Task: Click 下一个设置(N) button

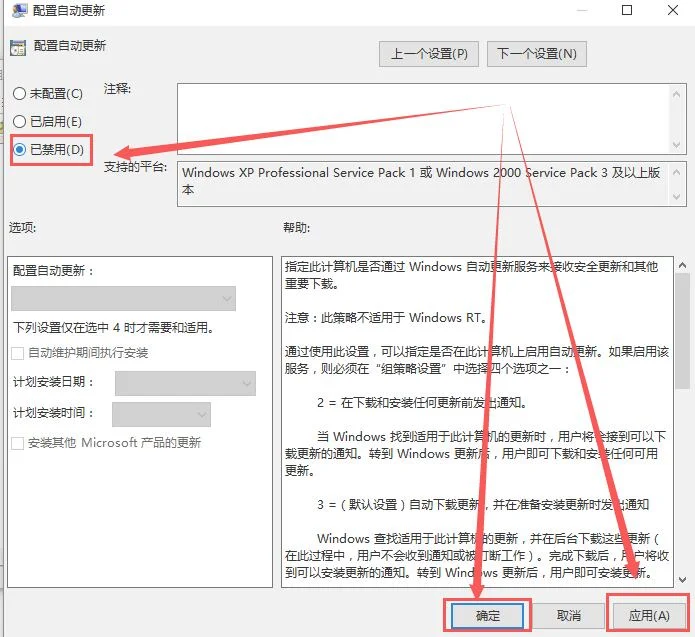Action: (x=537, y=54)
